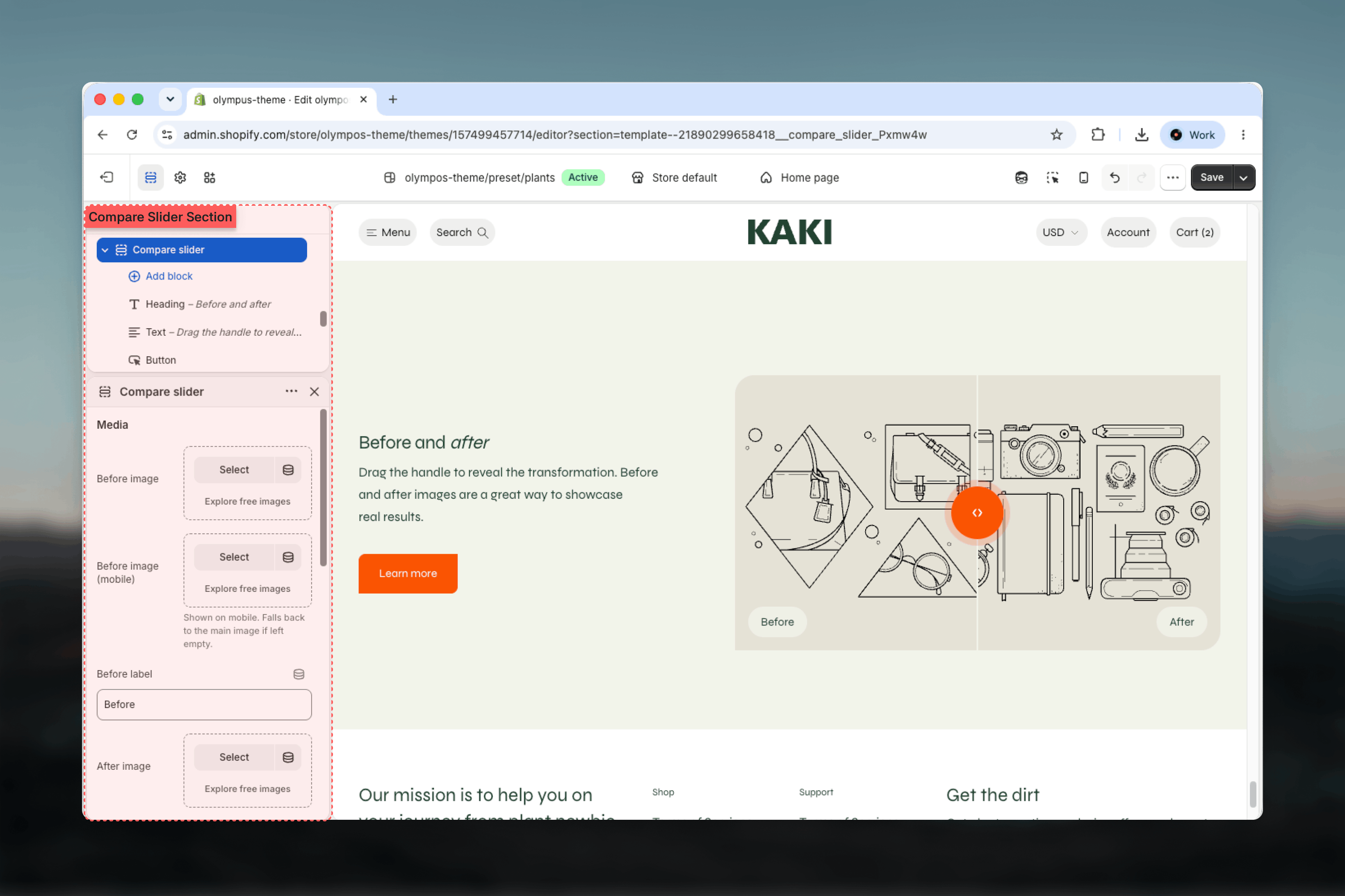Open the Chrome Work profile button

point(1192,135)
